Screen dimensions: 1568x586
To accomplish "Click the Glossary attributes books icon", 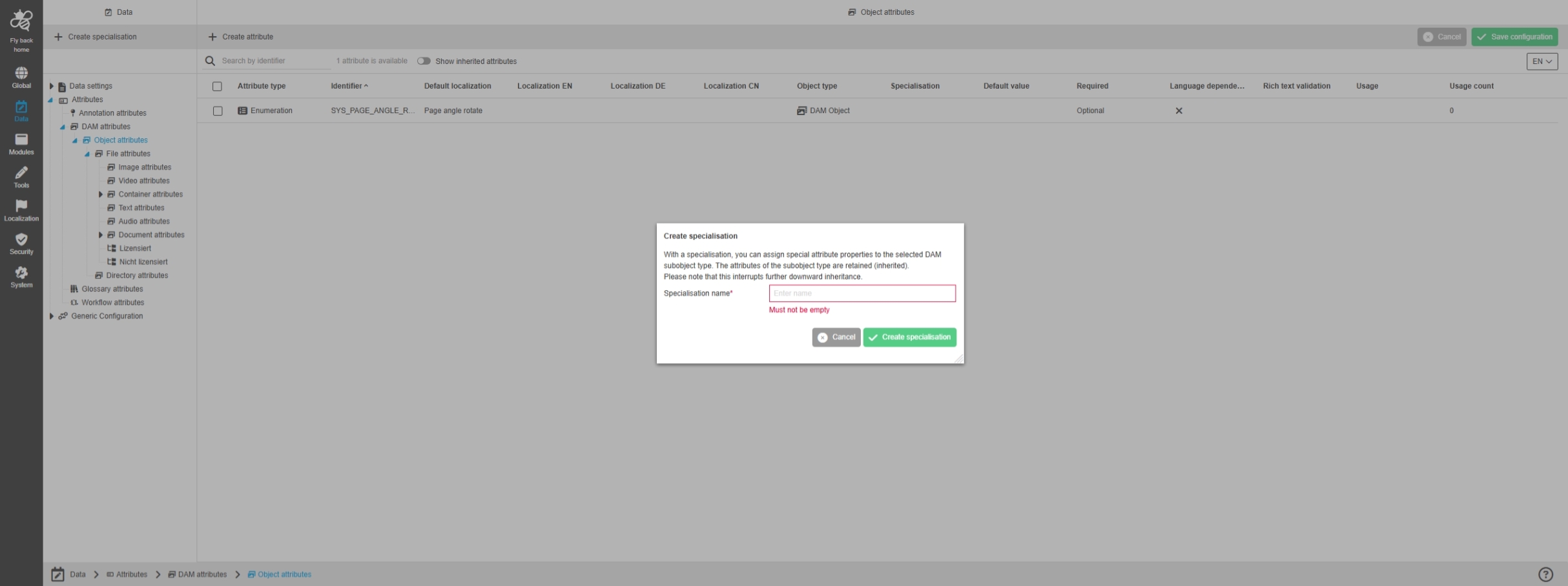I will 74,289.
